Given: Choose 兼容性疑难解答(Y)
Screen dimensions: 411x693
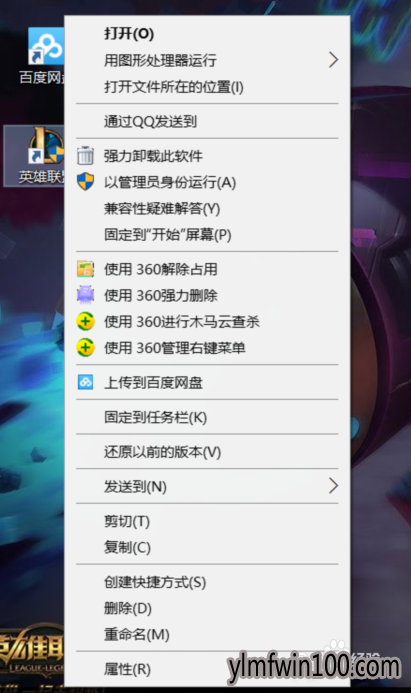Looking at the screenshot, I should pyautogui.click(x=162, y=208).
